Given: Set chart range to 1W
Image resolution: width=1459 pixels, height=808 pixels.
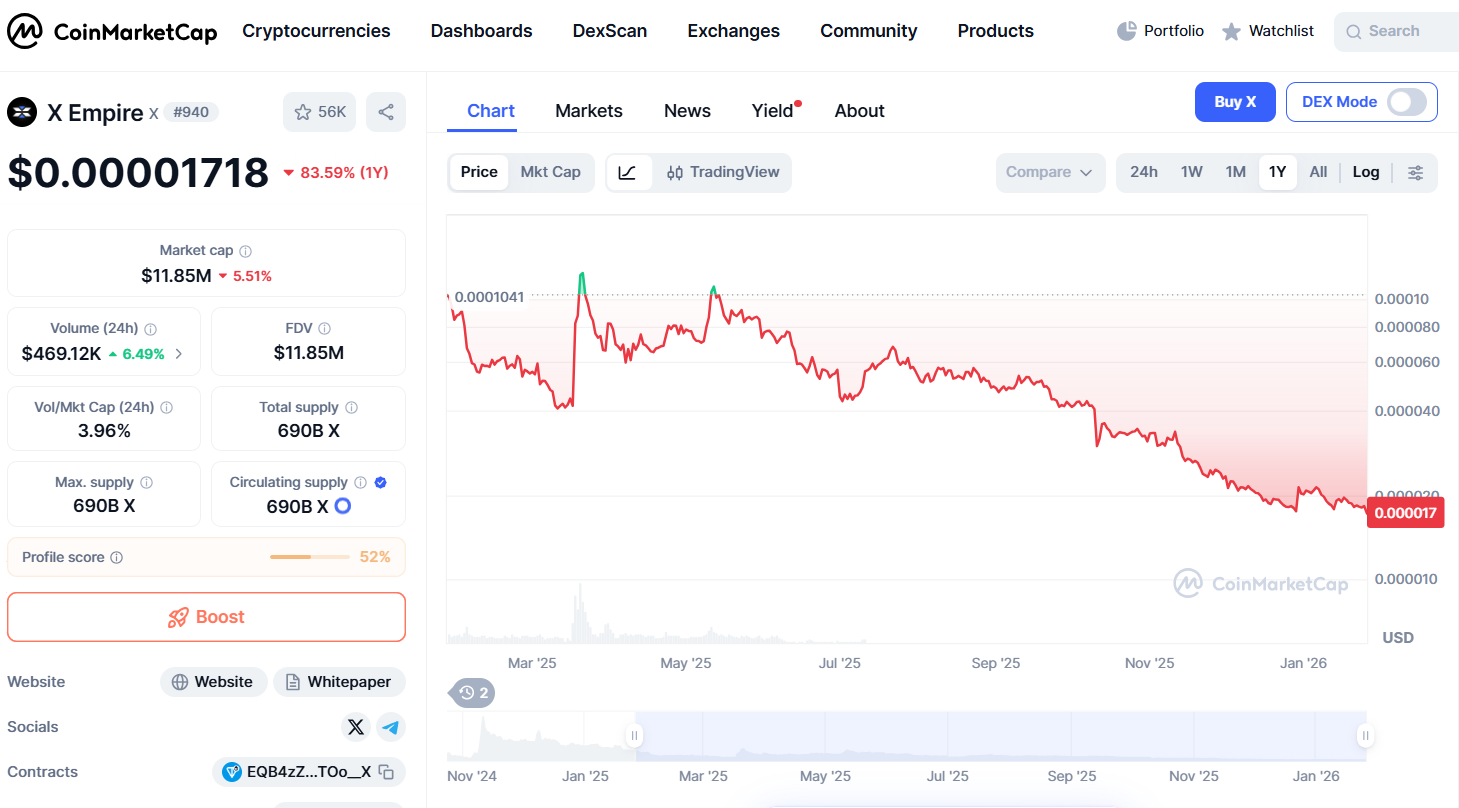Looking at the screenshot, I should click(1191, 172).
